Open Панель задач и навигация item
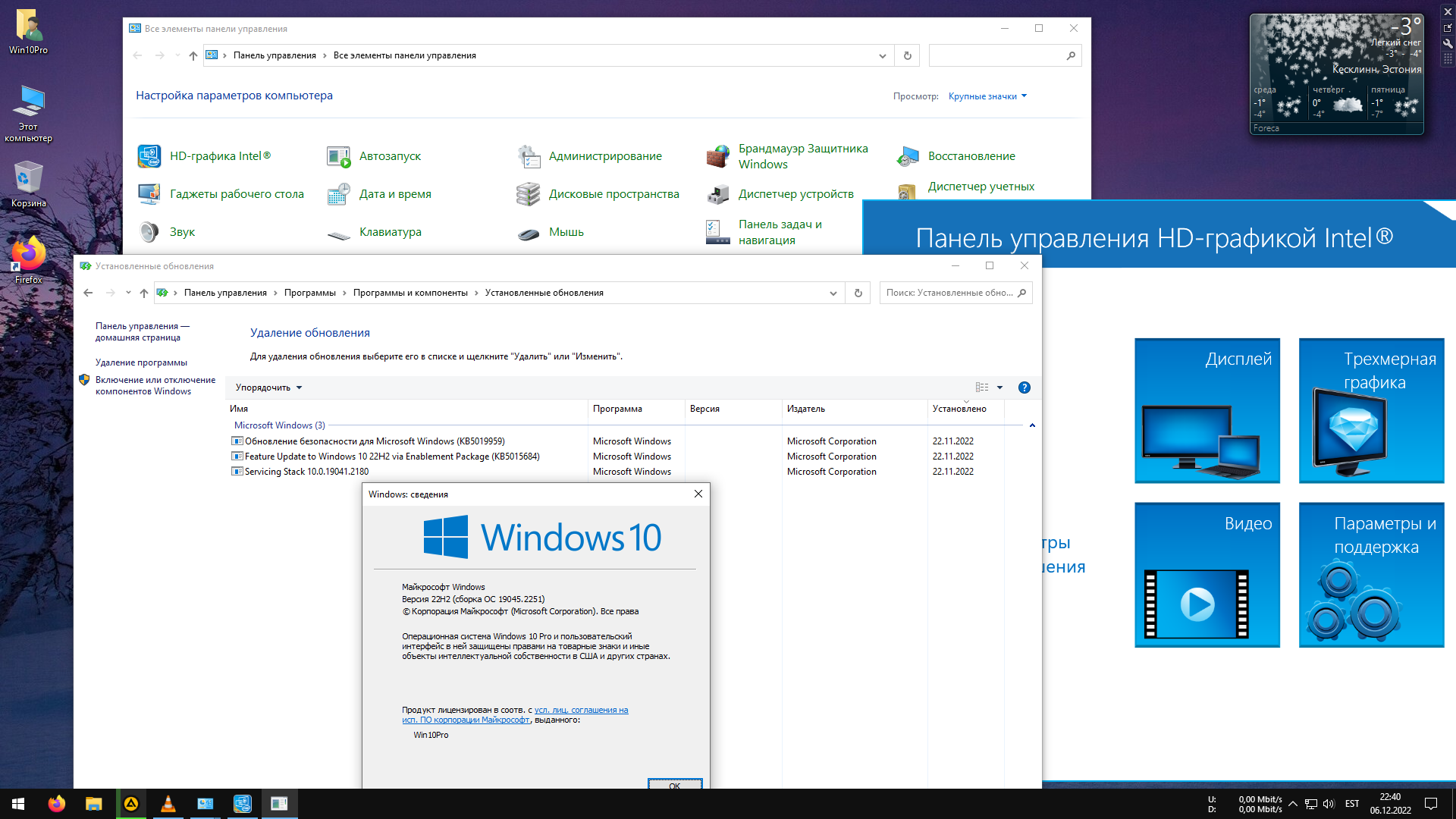The width and height of the screenshot is (1456, 819). (764, 232)
